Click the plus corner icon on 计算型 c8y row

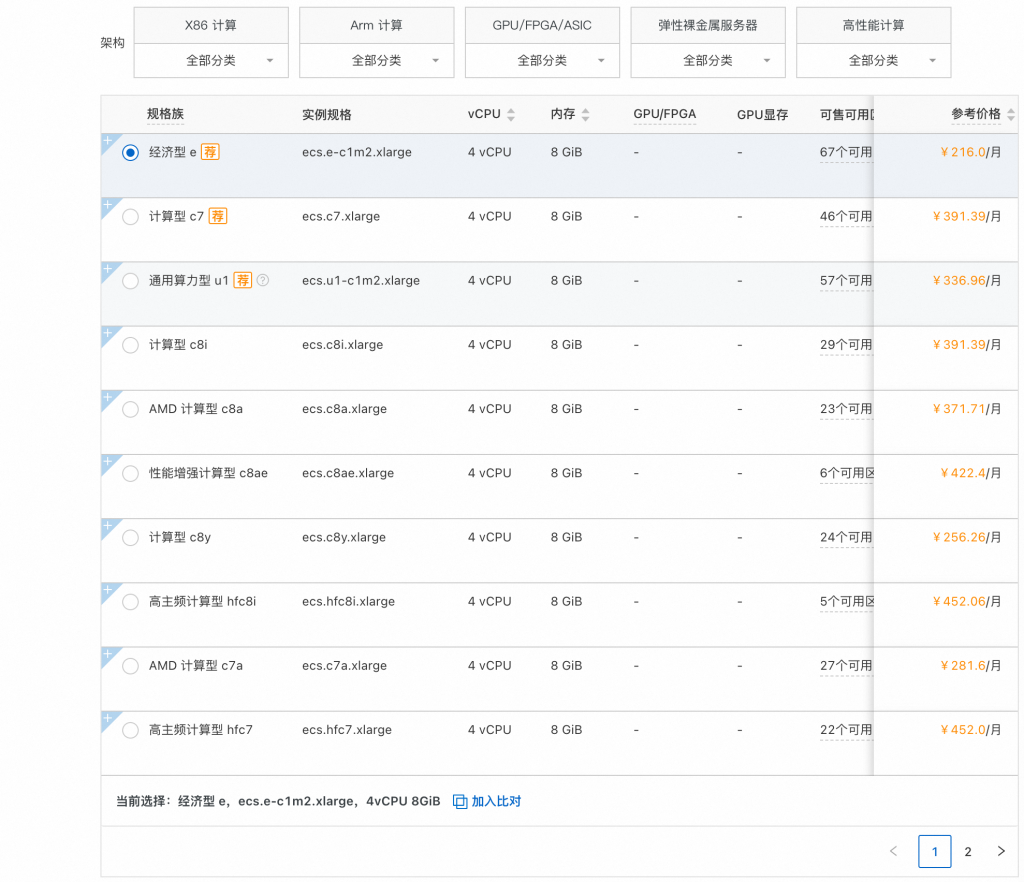point(108,526)
